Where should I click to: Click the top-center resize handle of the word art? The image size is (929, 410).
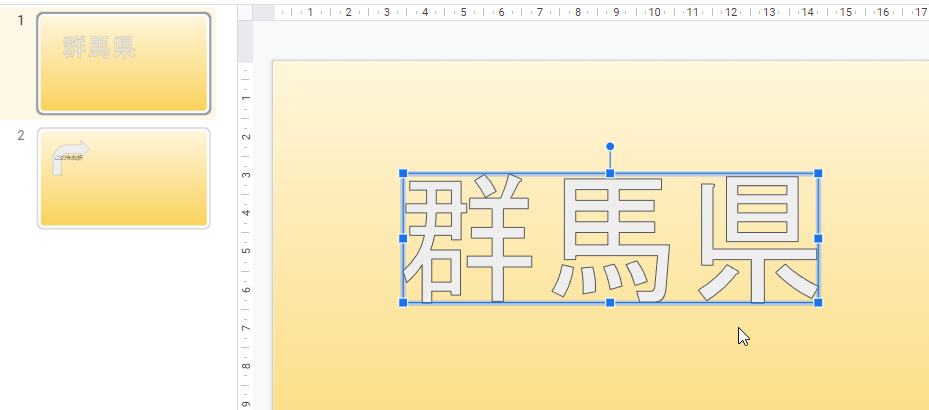point(610,173)
